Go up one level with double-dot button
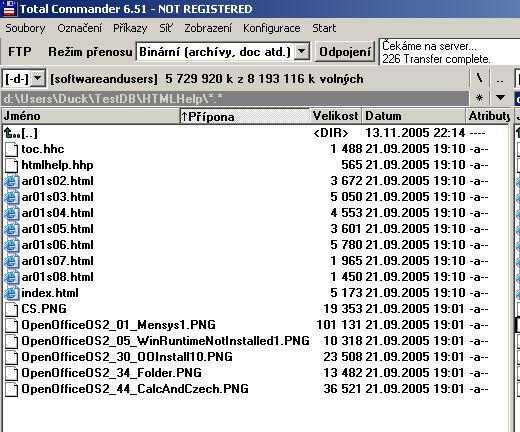Viewport: 520px width, 432px height. coord(500,79)
